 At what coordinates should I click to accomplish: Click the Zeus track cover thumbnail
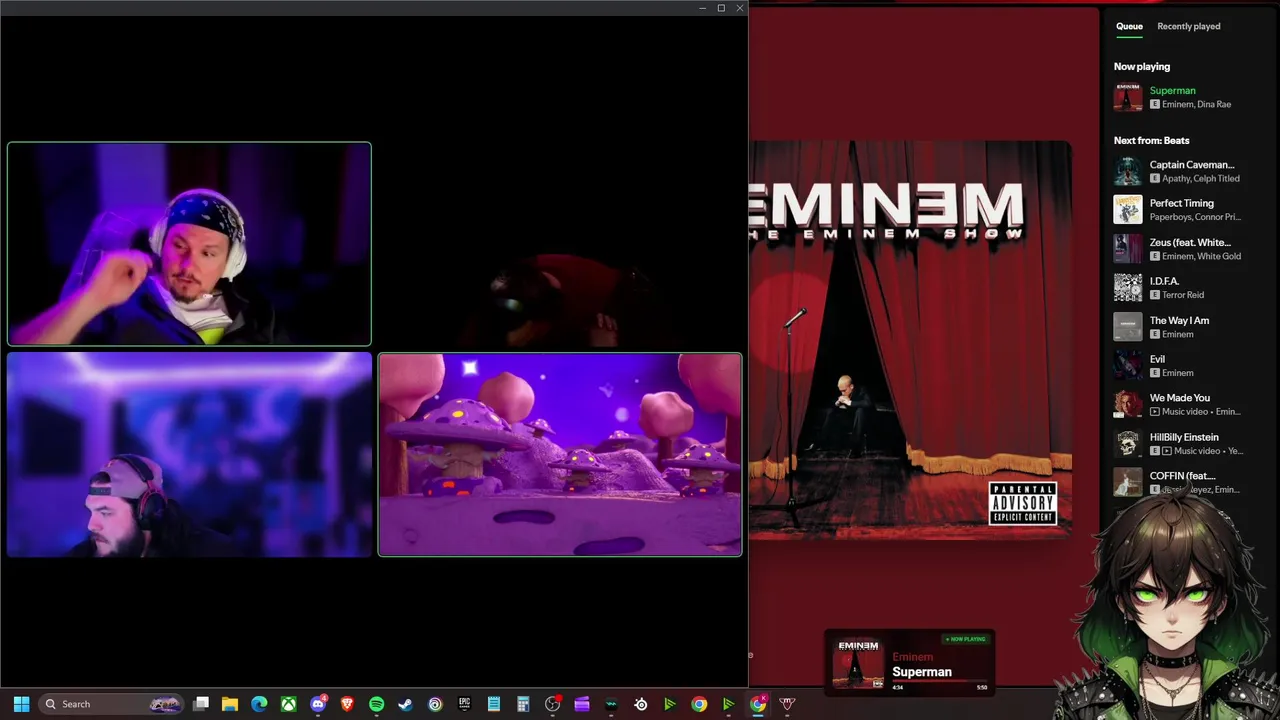[1128, 249]
